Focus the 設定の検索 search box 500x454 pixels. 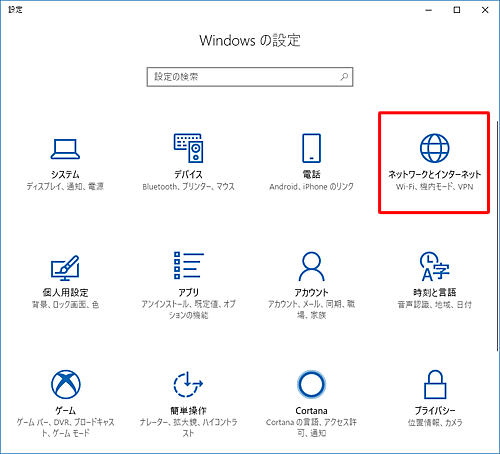click(x=250, y=77)
